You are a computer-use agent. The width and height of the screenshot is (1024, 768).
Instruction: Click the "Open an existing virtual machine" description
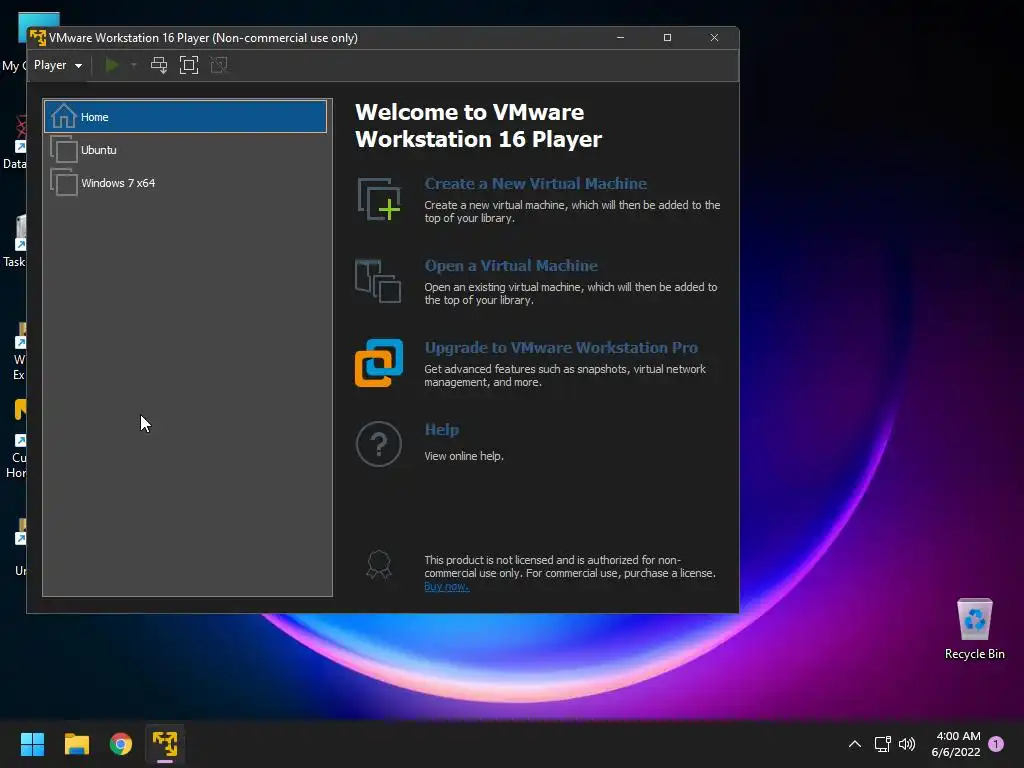pos(571,293)
